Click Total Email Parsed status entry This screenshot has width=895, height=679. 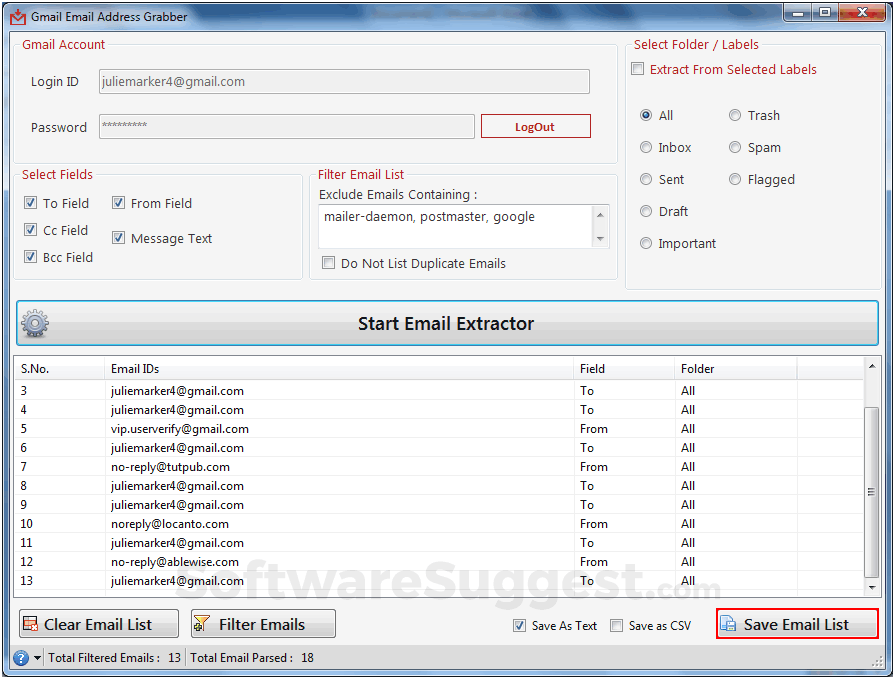[252, 658]
